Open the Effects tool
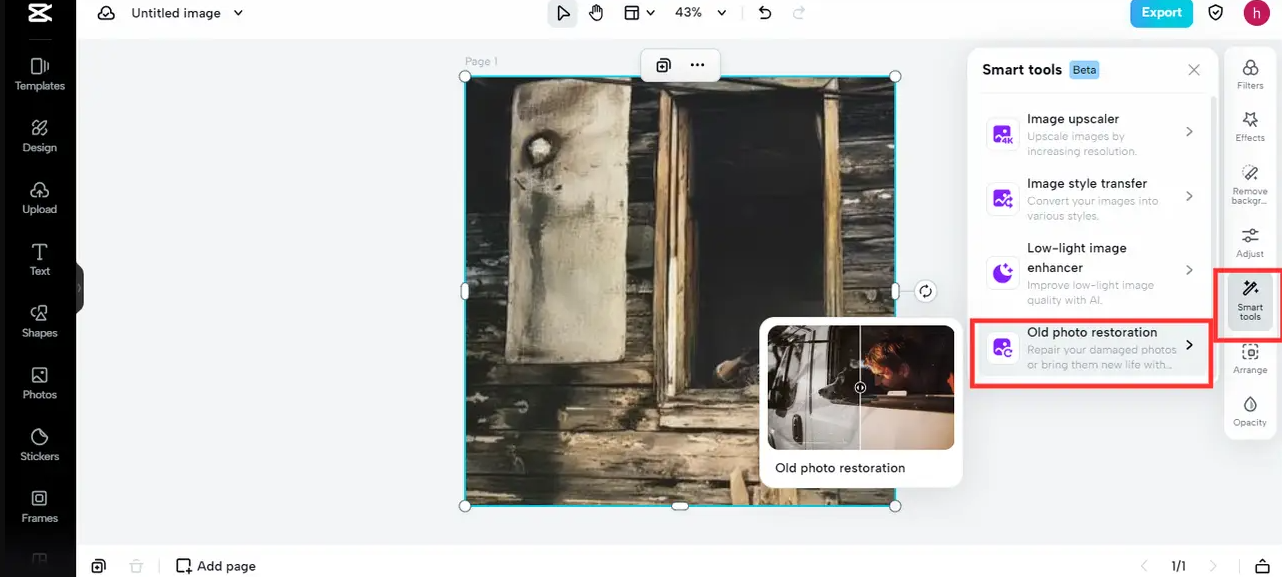1282x577 pixels. tap(1250, 127)
